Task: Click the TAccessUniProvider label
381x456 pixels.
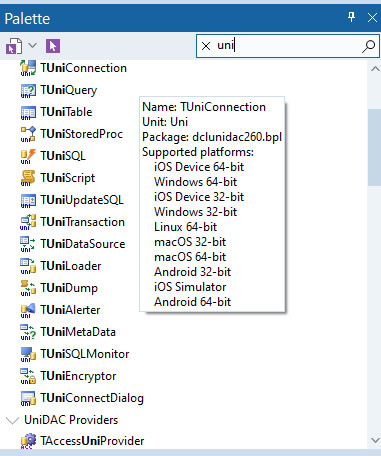Action: [92, 441]
